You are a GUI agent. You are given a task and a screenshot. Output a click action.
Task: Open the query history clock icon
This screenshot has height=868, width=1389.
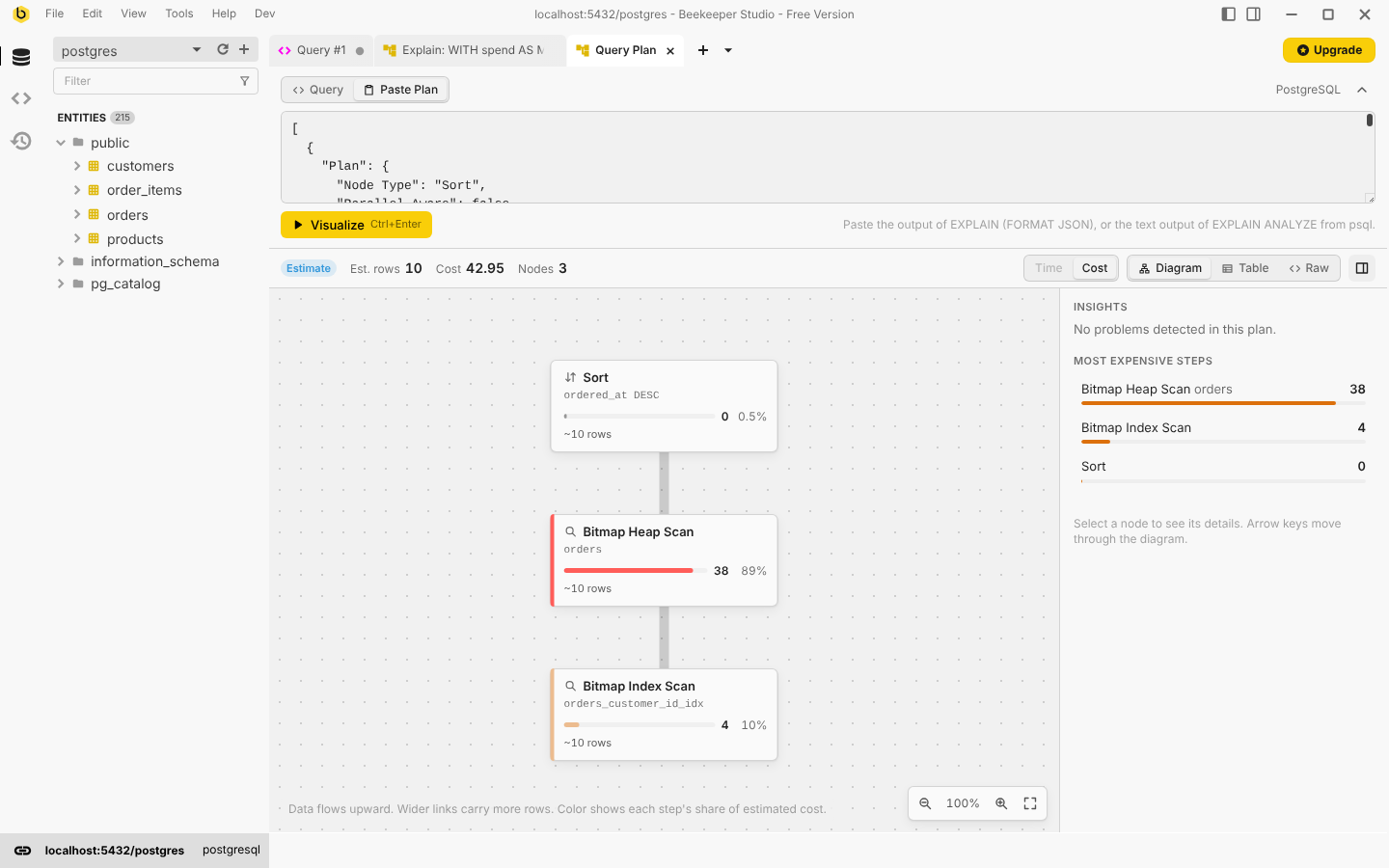pyautogui.click(x=21, y=141)
